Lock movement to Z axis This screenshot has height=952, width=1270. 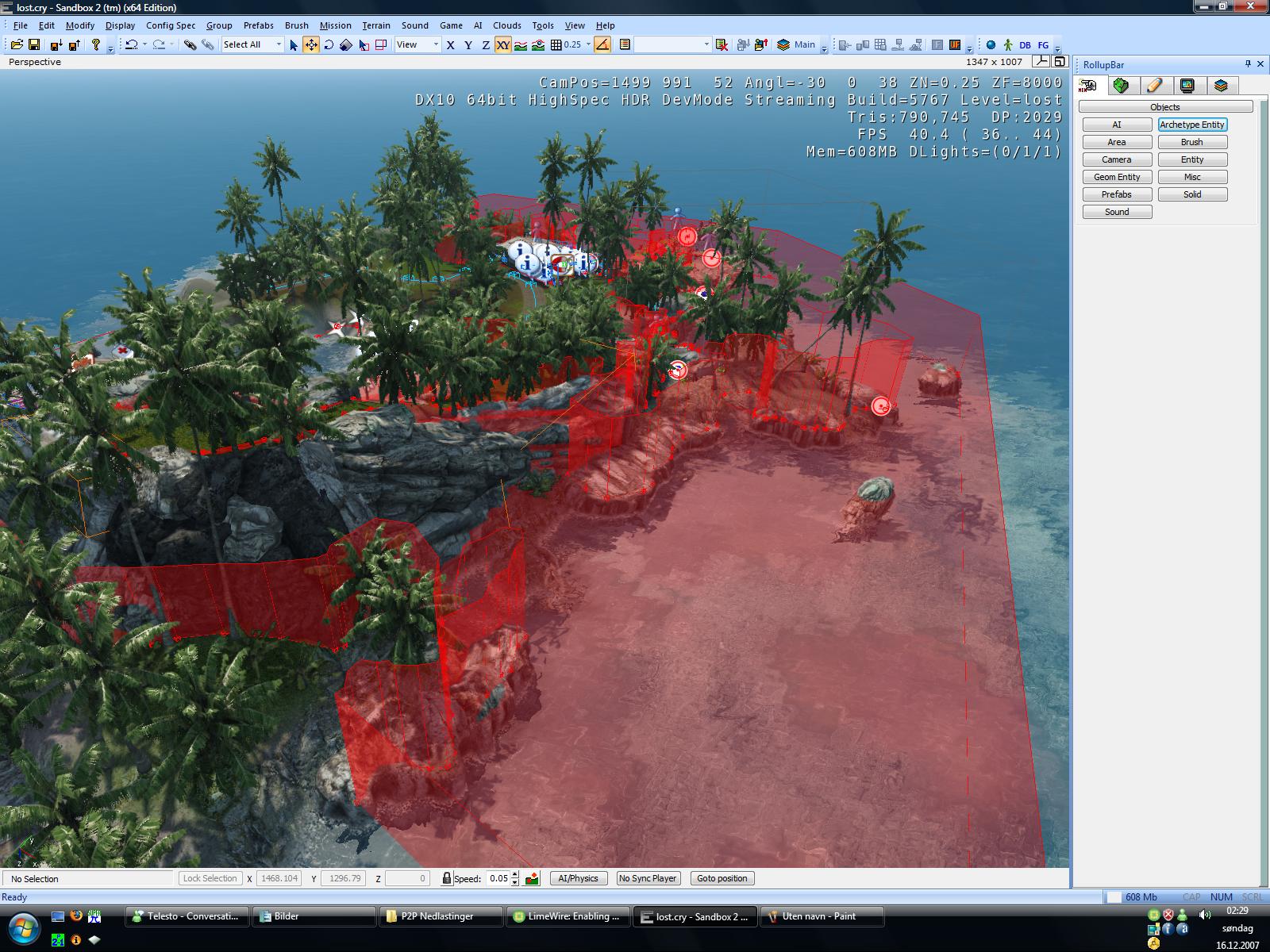[x=486, y=44]
